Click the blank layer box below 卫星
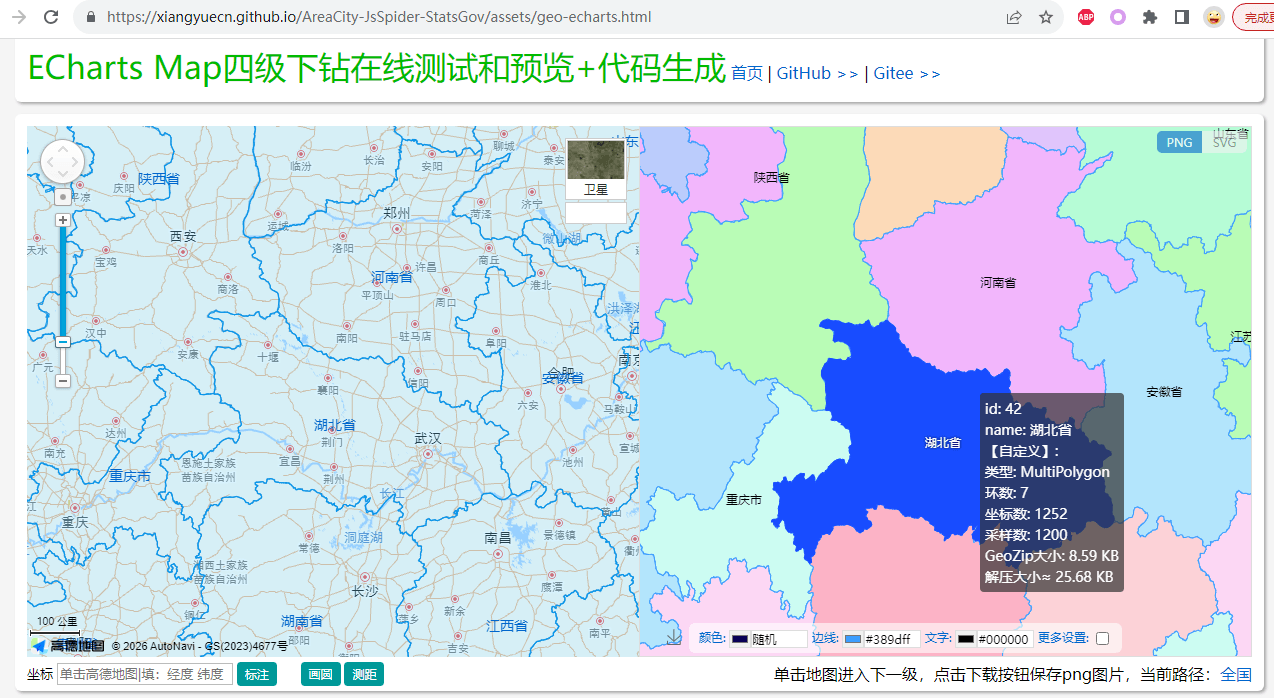This screenshot has width=1274, height=698. [x=596, y=212]
